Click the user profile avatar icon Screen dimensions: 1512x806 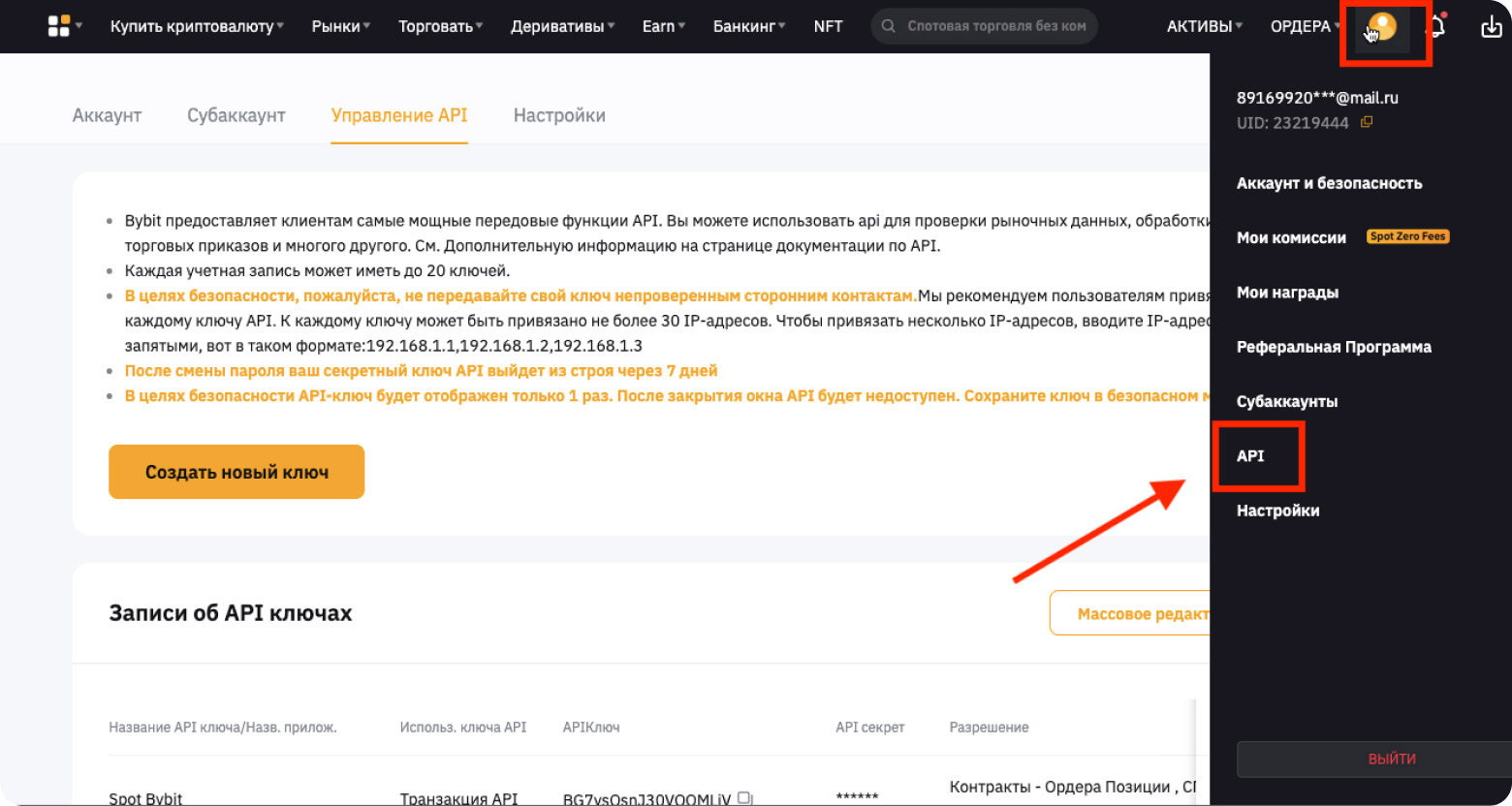1383,27
